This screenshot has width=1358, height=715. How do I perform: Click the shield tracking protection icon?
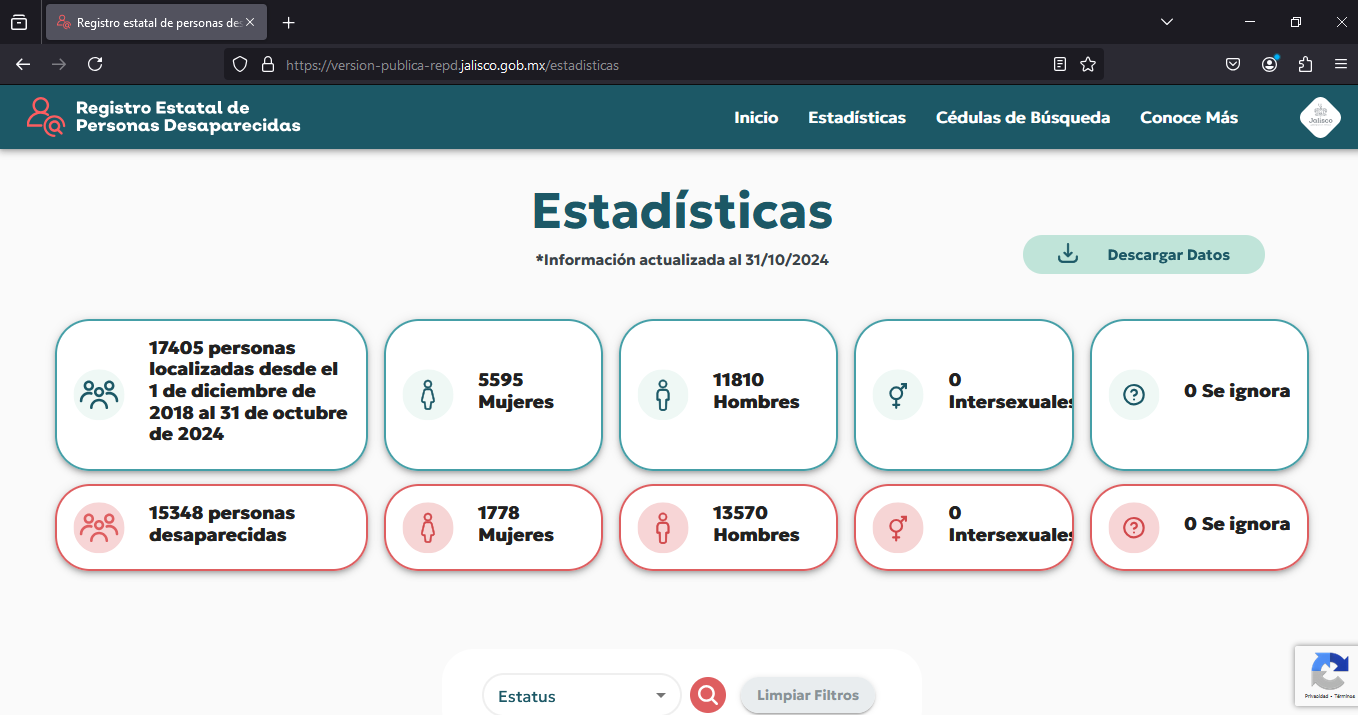(x=240, y=64)
